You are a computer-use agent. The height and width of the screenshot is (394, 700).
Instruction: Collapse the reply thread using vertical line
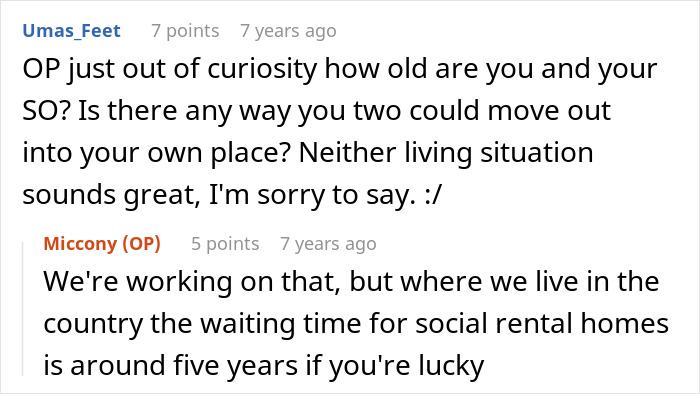23,309
